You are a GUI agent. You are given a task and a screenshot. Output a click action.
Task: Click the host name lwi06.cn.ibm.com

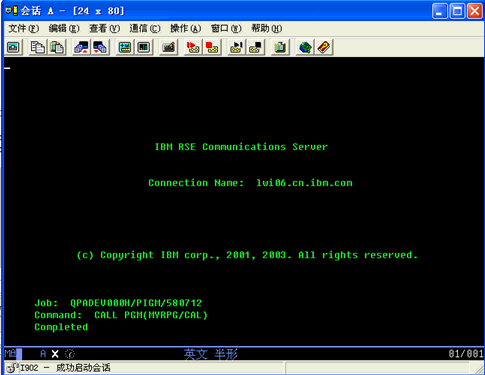coord(304,183)
